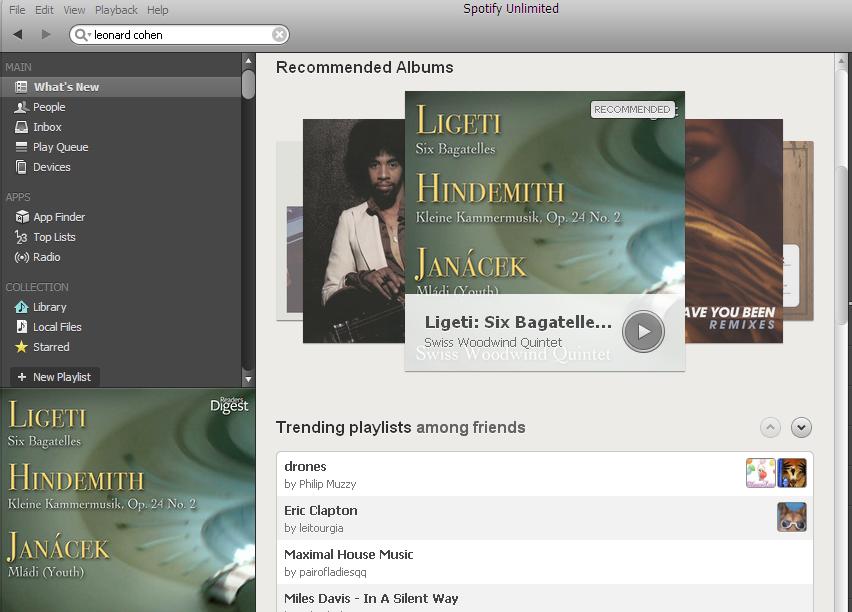852x612 pixels.
Task: Select What's New in the sidebar
Action: click(x=121, y=87)
